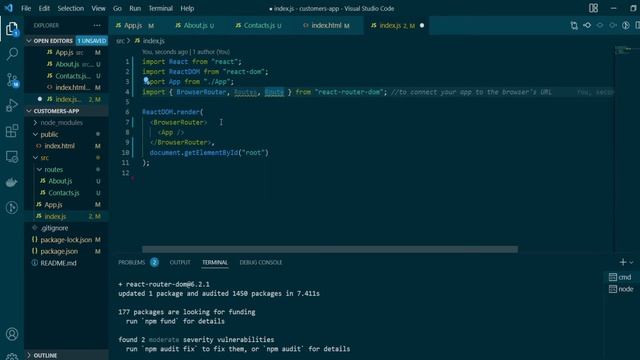Image resolution: width=640 pixels, height=360 pixels.
Task: Collapse the CUSTOMERS-APP folder section
Action: click(x=29, y=111)
